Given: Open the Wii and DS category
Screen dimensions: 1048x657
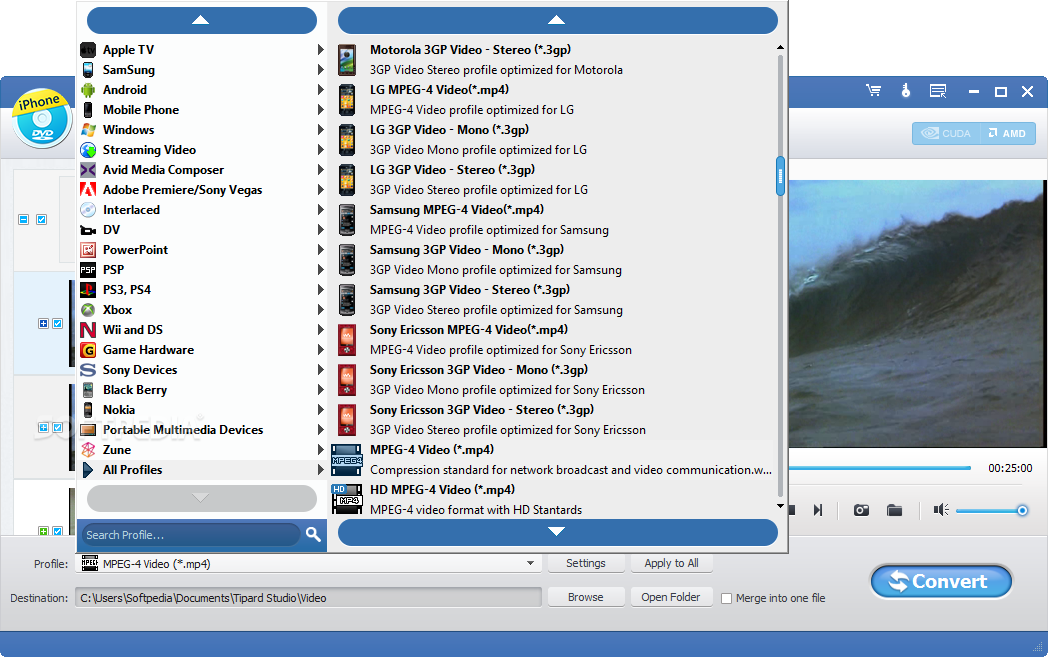Looking at the screenshot, I should 202,330.
